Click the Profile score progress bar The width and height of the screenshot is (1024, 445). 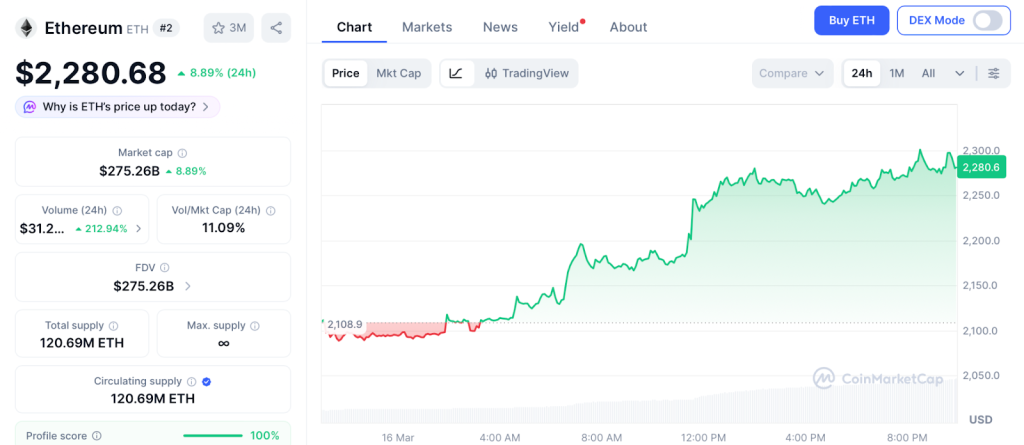(x=213, y=435)
